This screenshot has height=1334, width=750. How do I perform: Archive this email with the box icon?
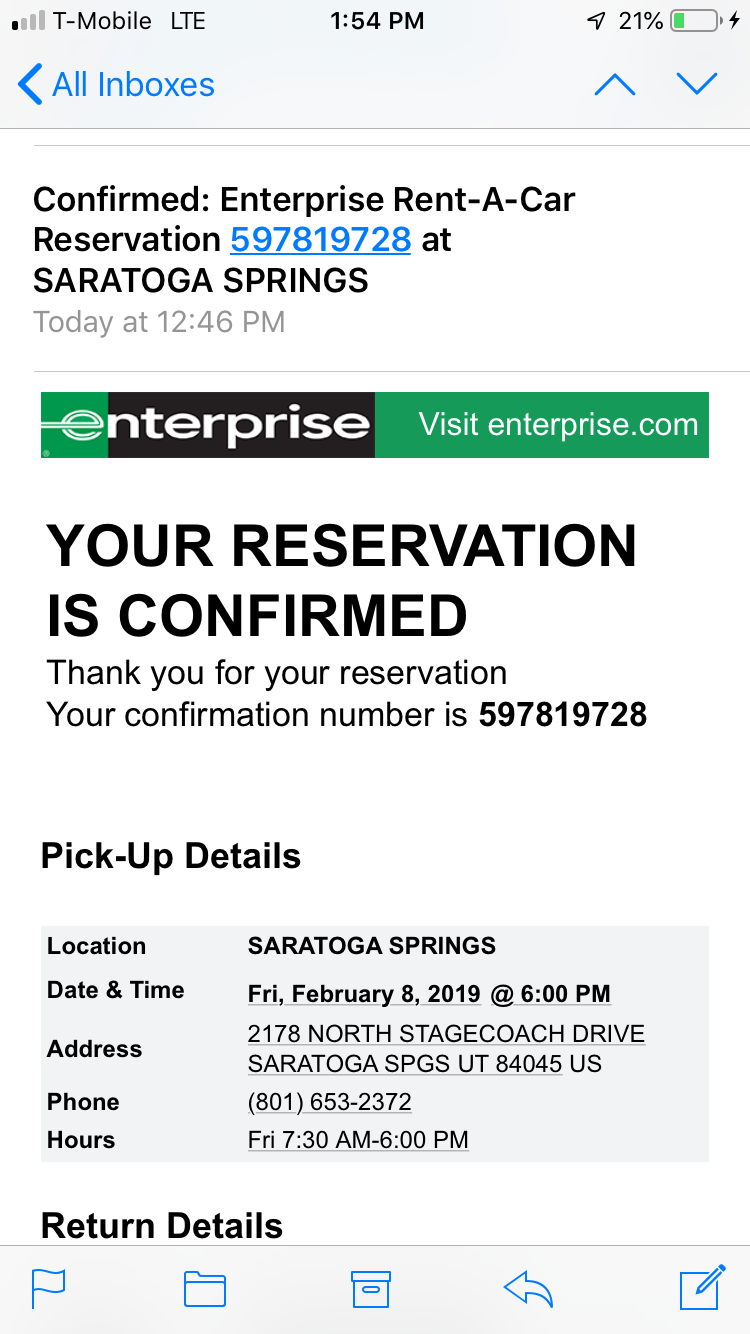(370, 1289)
